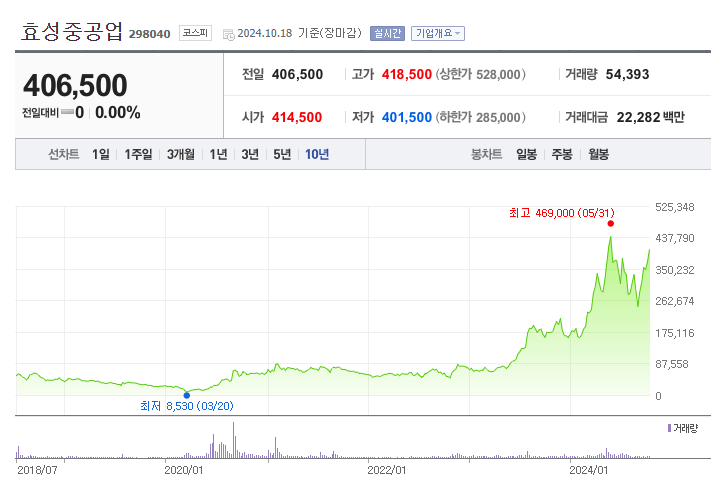Select the 1년 line chart period

[x=218, y=154]
